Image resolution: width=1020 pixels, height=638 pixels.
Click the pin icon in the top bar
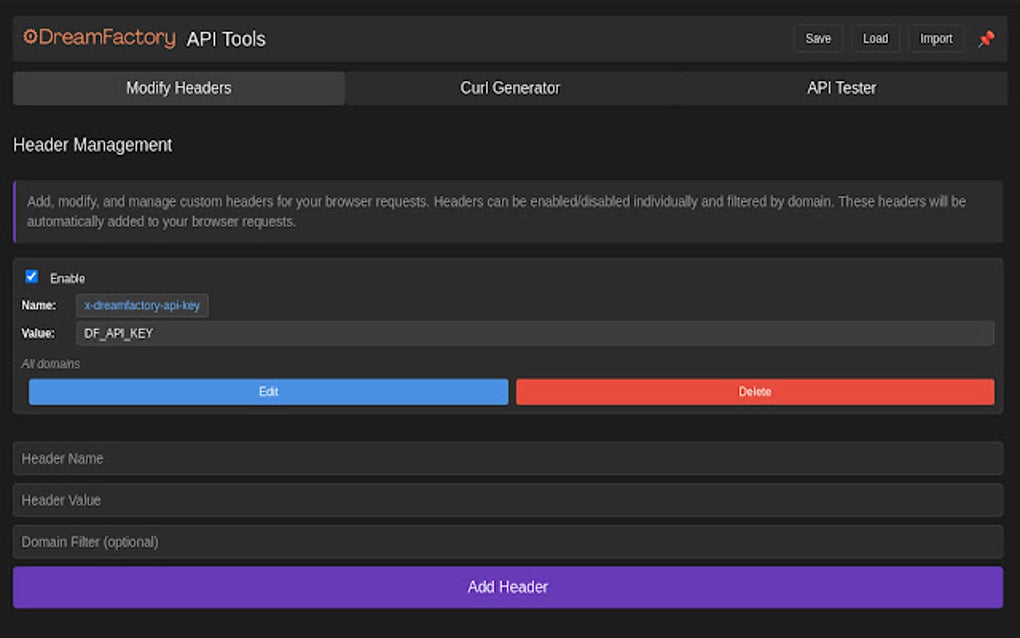pyautogui.click(x=986, y=39)
